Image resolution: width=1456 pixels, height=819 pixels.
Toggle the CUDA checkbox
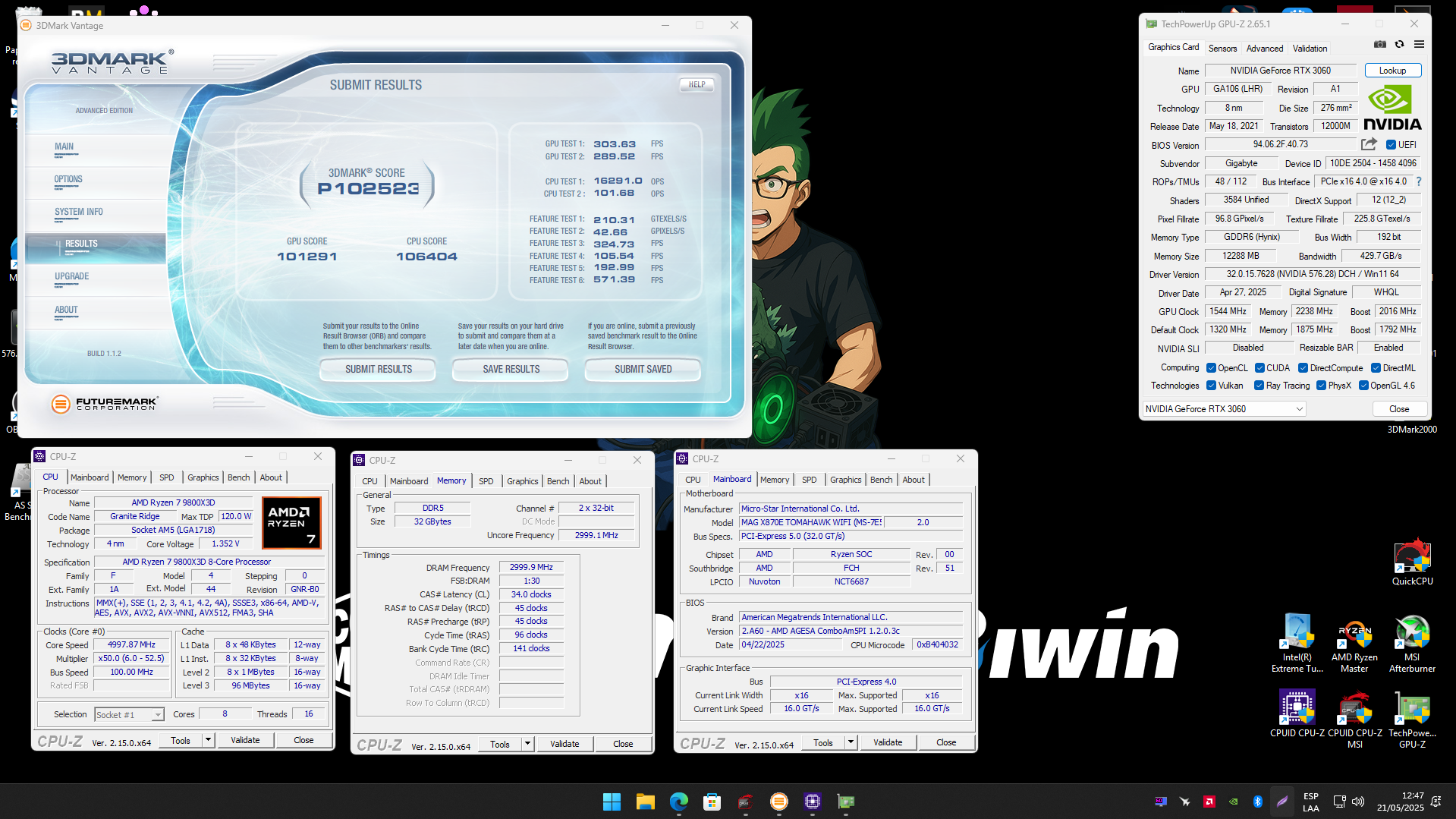(x=1259, y=368)
